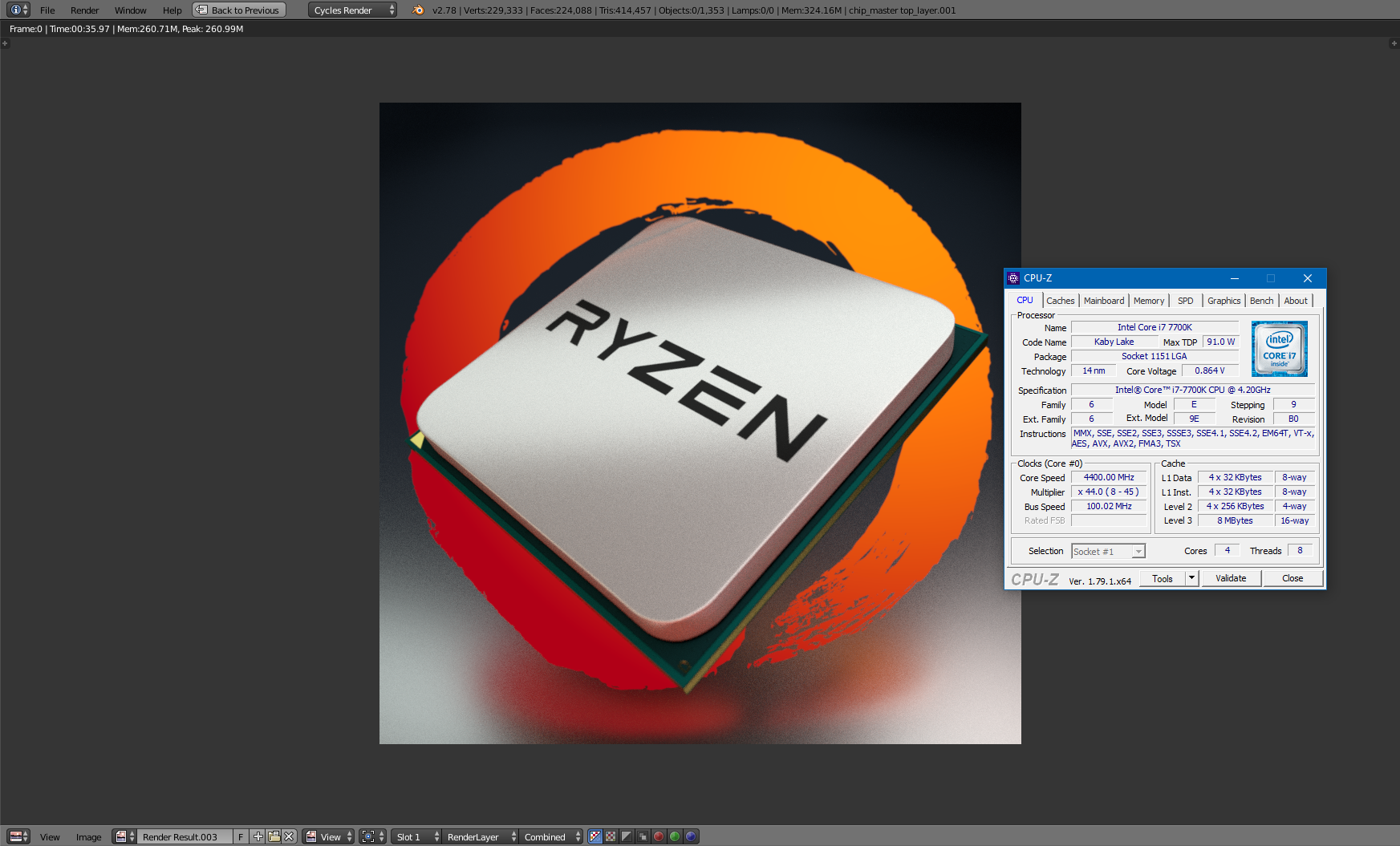This screenshot has width=1400, height=846.
Task: Click the 14 nm technology value
Action: pos(1094,370)
